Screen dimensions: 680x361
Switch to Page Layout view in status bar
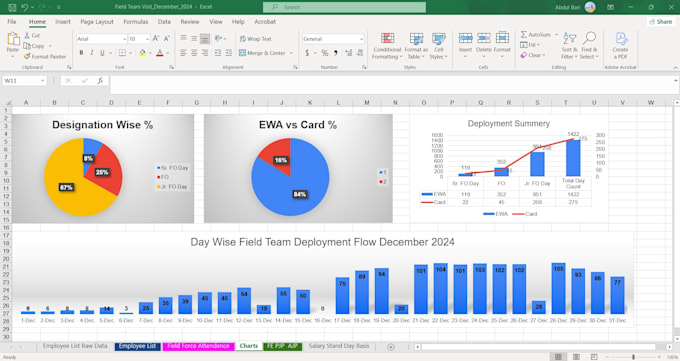click(576, 357)
